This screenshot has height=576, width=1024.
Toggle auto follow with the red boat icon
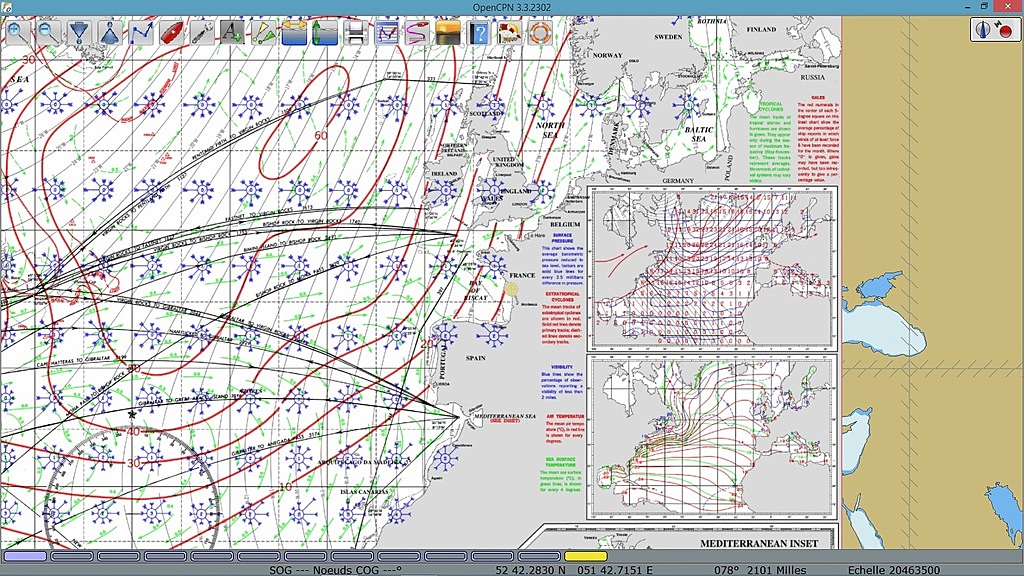point(171,32)
